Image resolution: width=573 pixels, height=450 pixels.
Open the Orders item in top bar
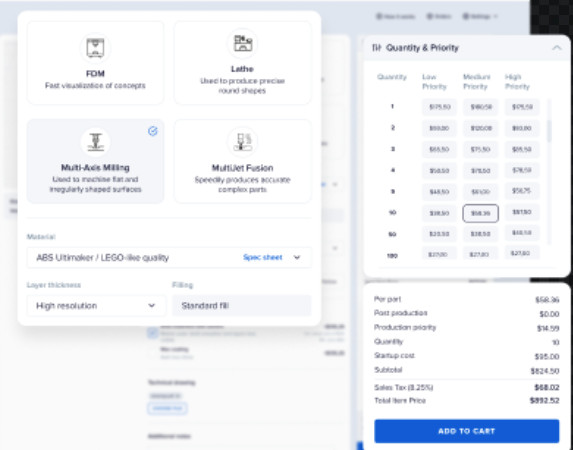tap(439, 16)
